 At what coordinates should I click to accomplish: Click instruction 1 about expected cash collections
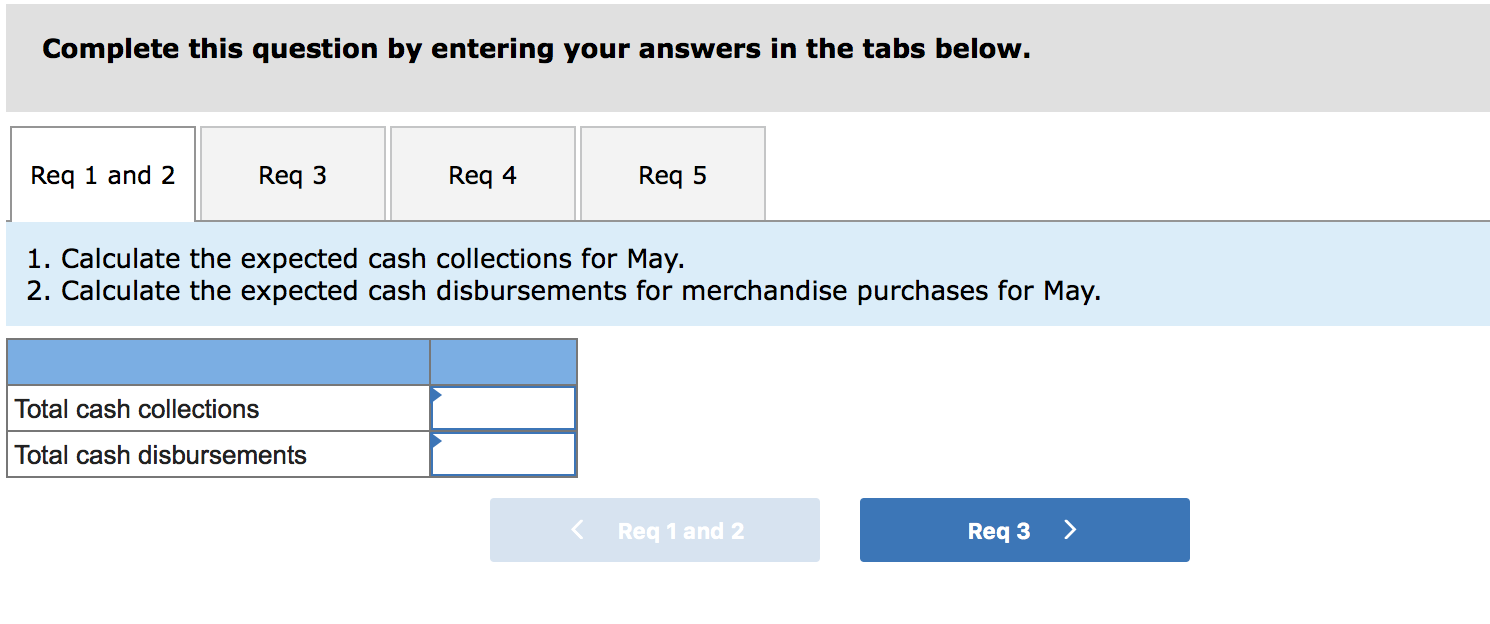(355, 259)
